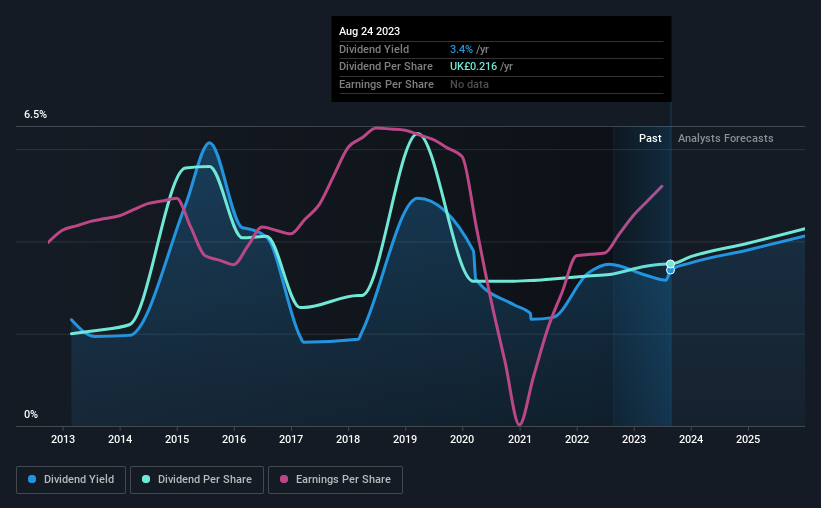Click the '2020' x-axis label
This screenshot has height=508, width=821.
point(462,439)
